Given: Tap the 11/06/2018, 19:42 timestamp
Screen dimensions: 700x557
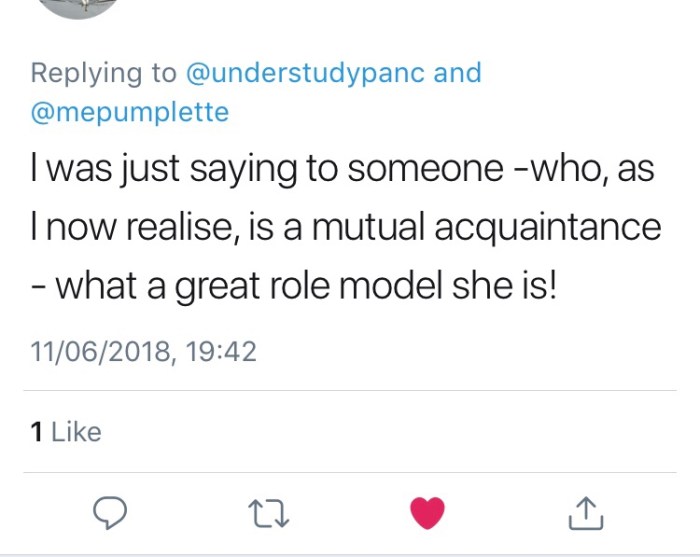Looking at the screenshot, I should [x=143, y=352].
